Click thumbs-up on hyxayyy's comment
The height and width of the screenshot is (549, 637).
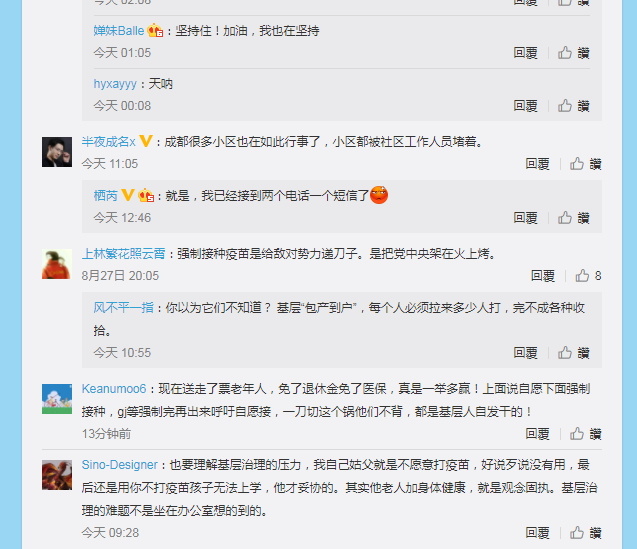[573, 106]
